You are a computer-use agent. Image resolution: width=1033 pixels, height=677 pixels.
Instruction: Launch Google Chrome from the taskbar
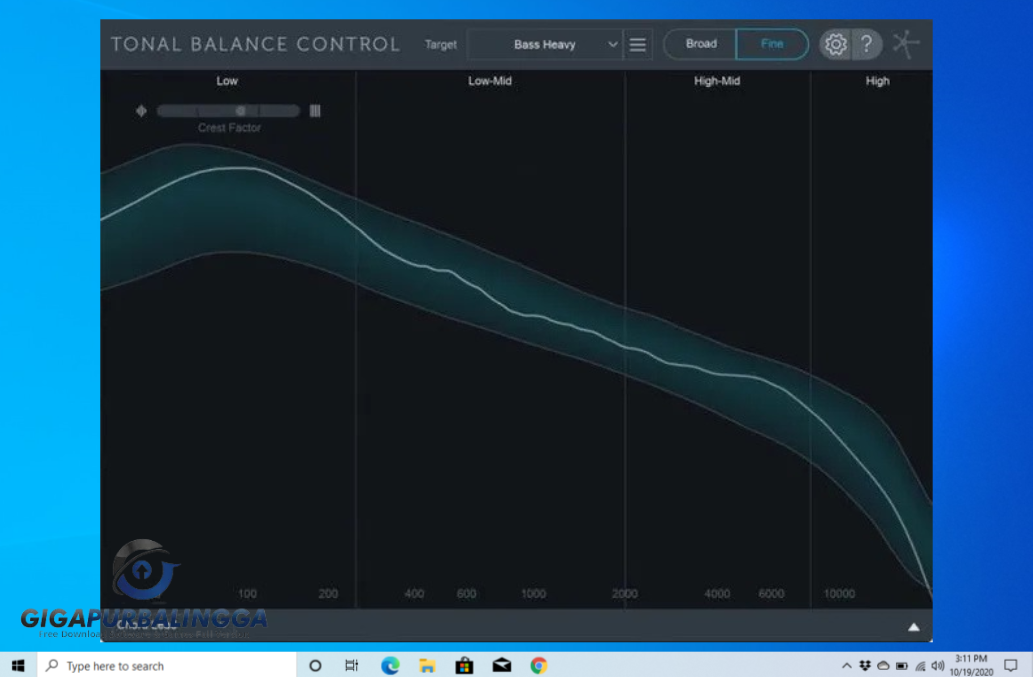pyautogui.click(x=539, y=665)
